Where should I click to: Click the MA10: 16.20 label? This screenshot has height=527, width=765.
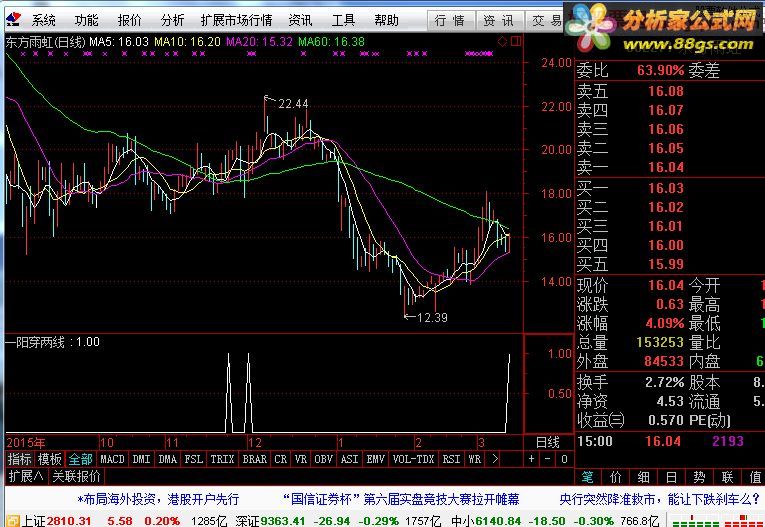pos(187,42)
